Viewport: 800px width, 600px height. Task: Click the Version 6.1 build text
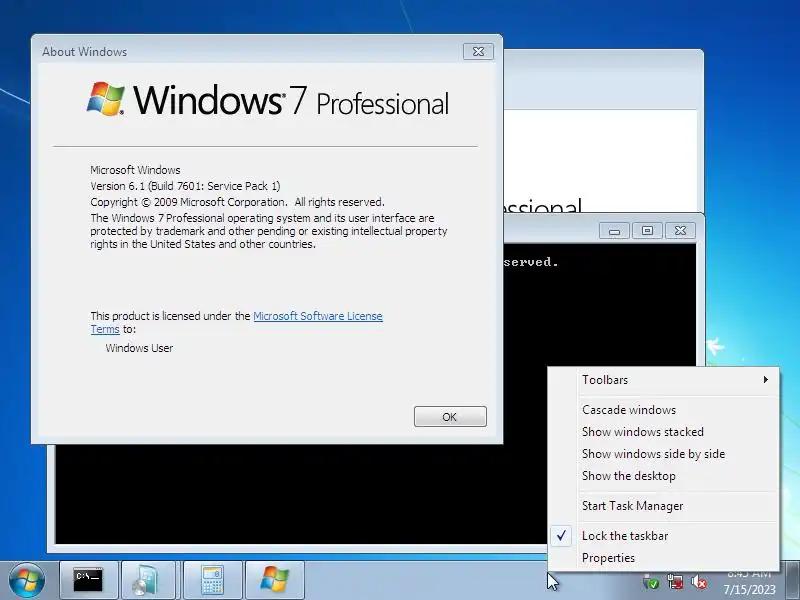(x=185, y=186)
